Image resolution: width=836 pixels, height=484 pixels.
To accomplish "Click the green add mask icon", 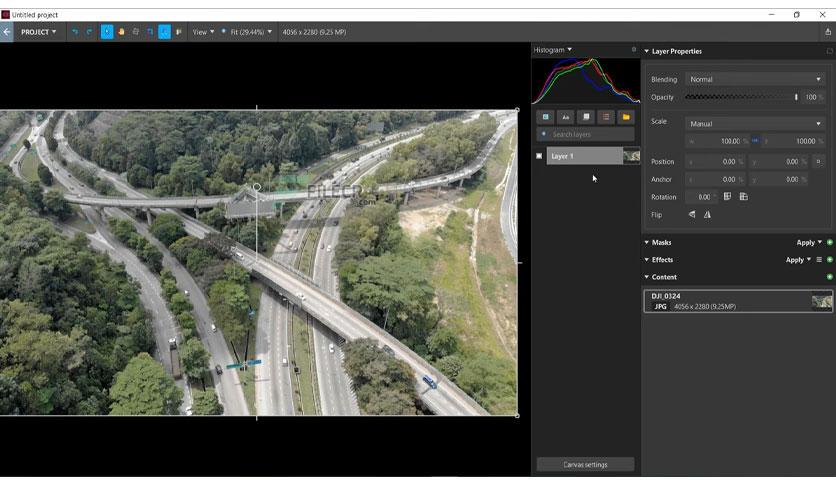I will [830, 243].
